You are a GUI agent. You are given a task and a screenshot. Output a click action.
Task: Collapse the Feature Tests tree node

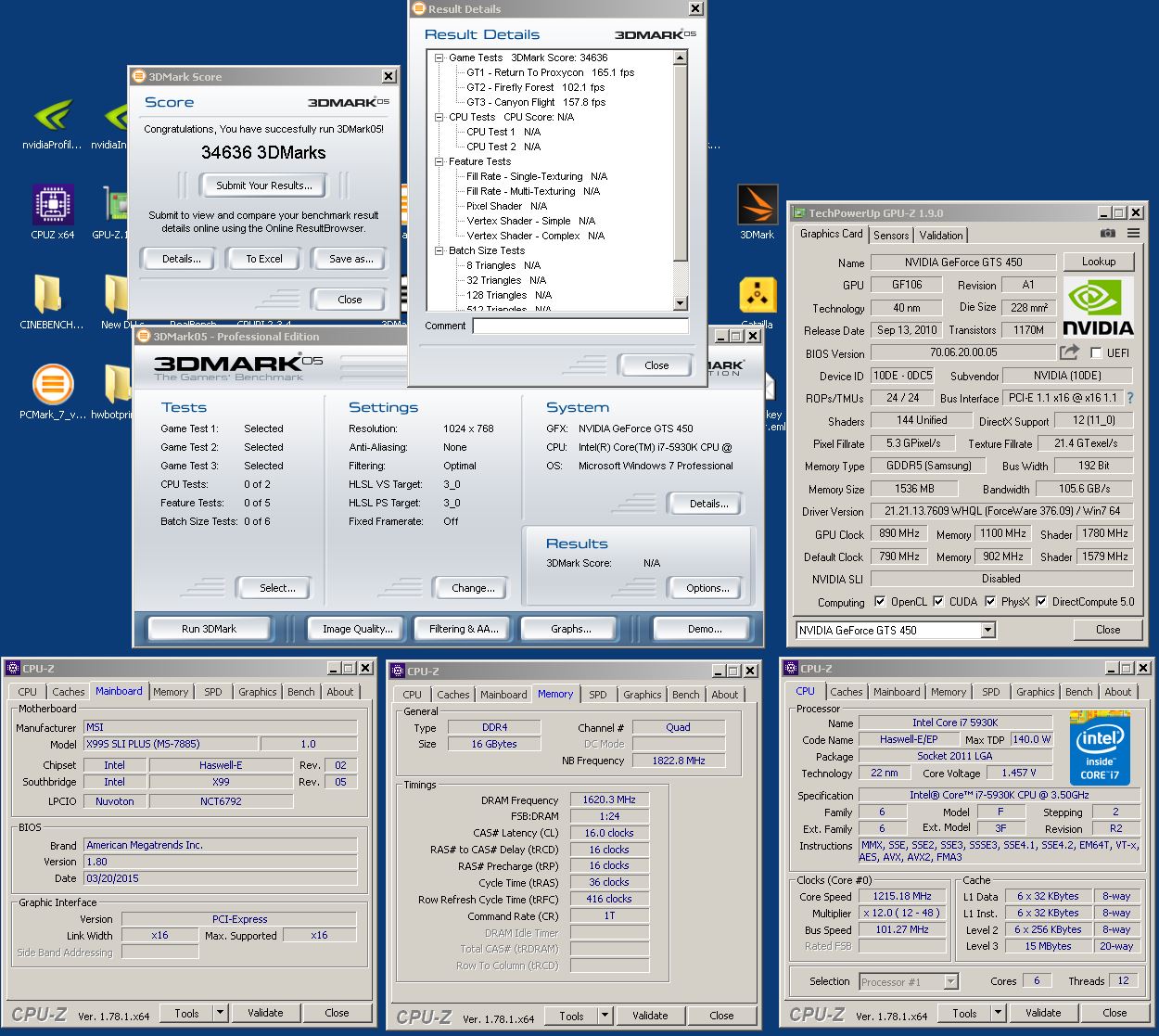point(439,161)
